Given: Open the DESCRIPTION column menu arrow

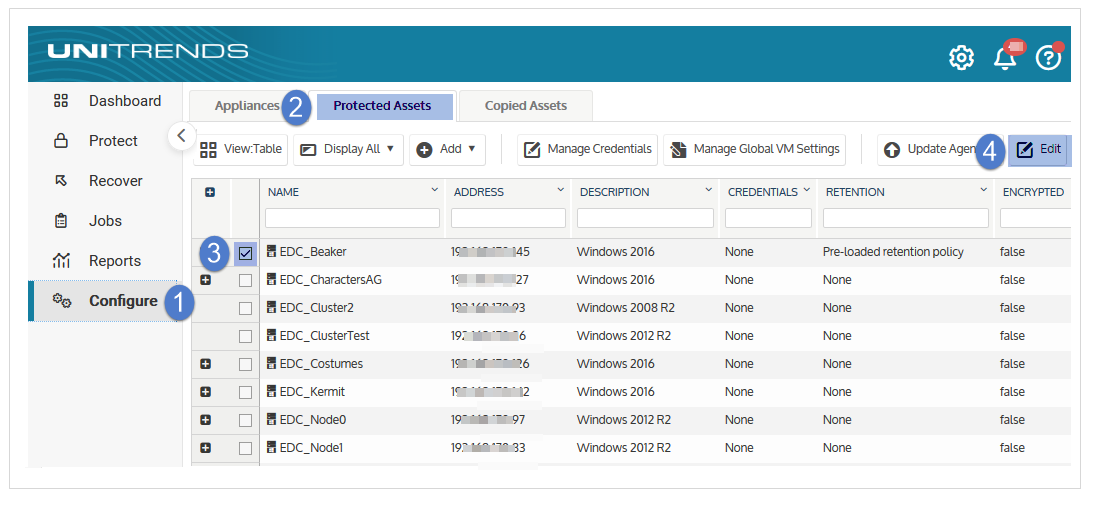Looking at the screenshot, I should pos(708,190).
